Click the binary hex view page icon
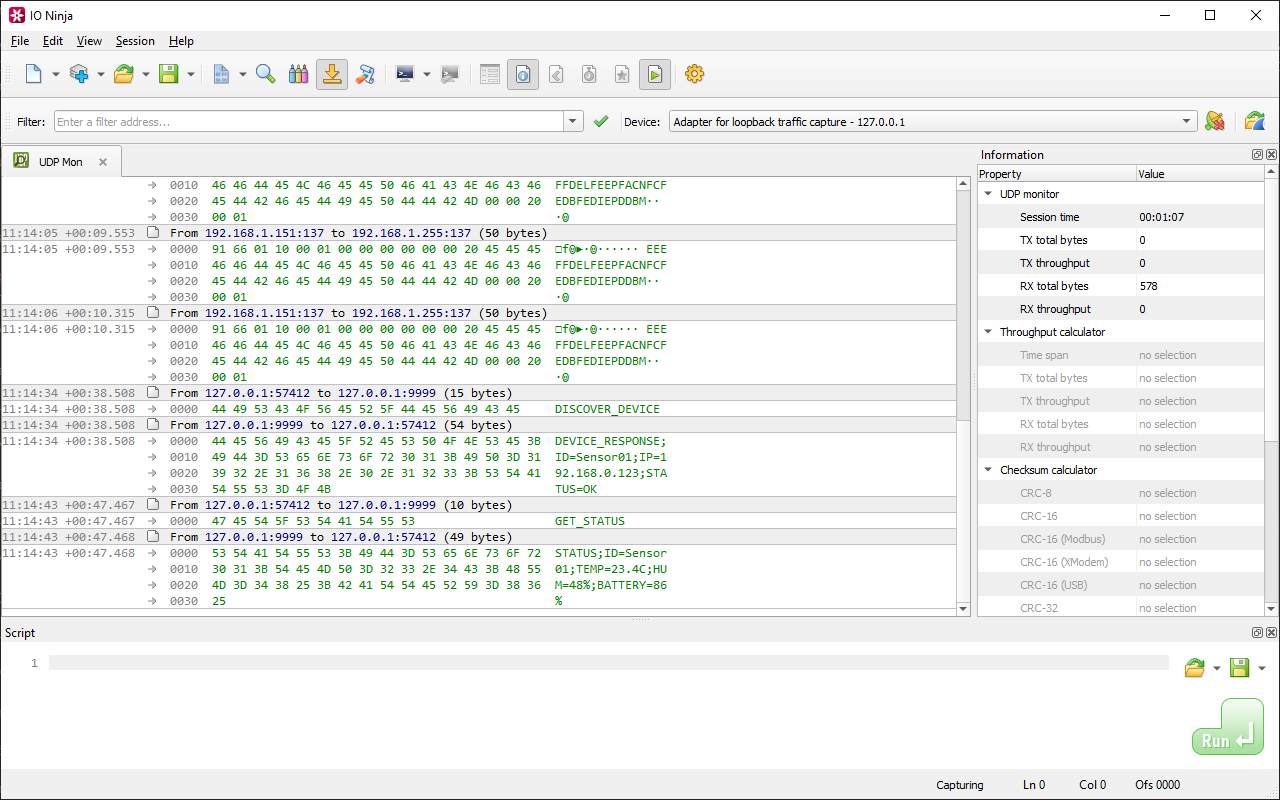 click(x=221, y=74)
